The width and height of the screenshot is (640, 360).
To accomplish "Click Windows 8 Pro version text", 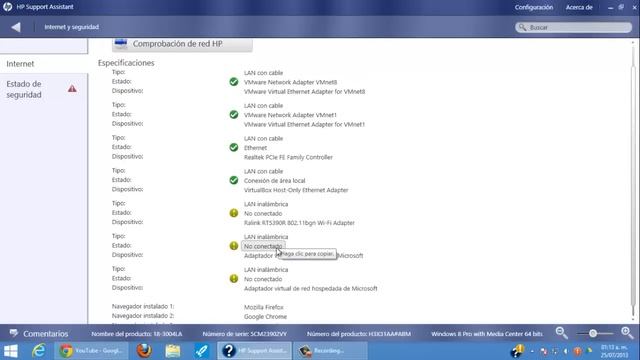I will tap(487, 334).
